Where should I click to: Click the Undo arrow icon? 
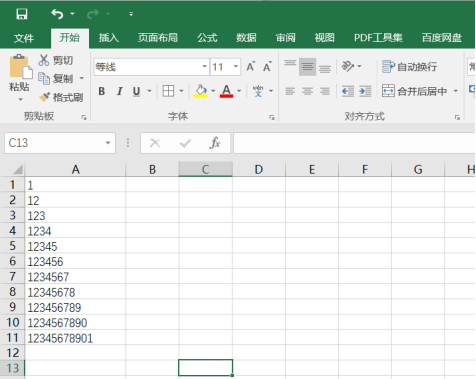57,14
